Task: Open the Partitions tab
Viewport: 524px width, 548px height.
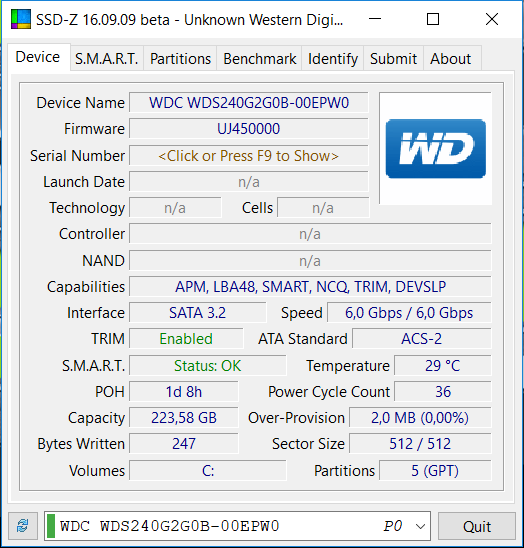Action: coord(180,59)
